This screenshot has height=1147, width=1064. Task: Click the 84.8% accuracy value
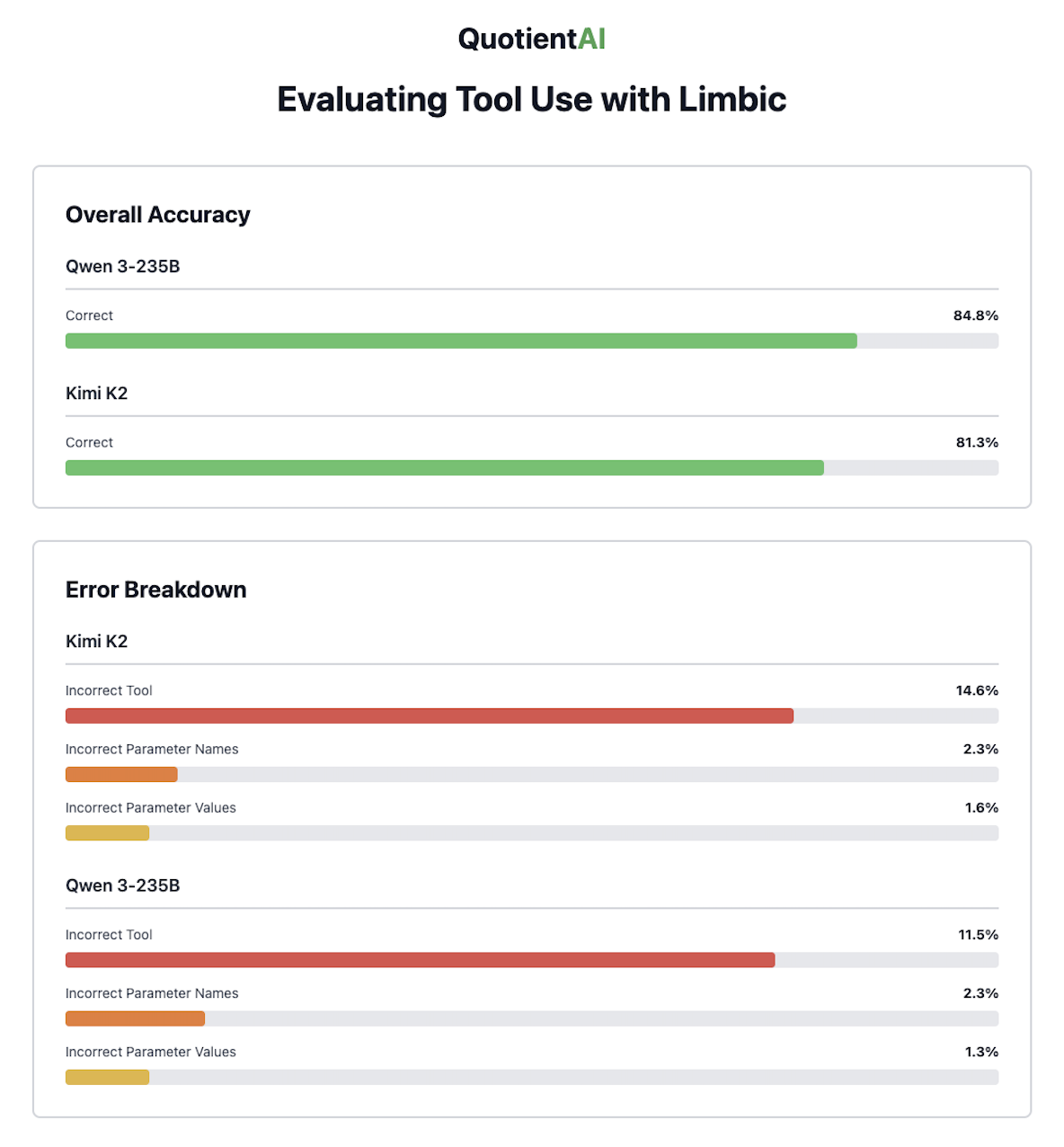[975, 316]
